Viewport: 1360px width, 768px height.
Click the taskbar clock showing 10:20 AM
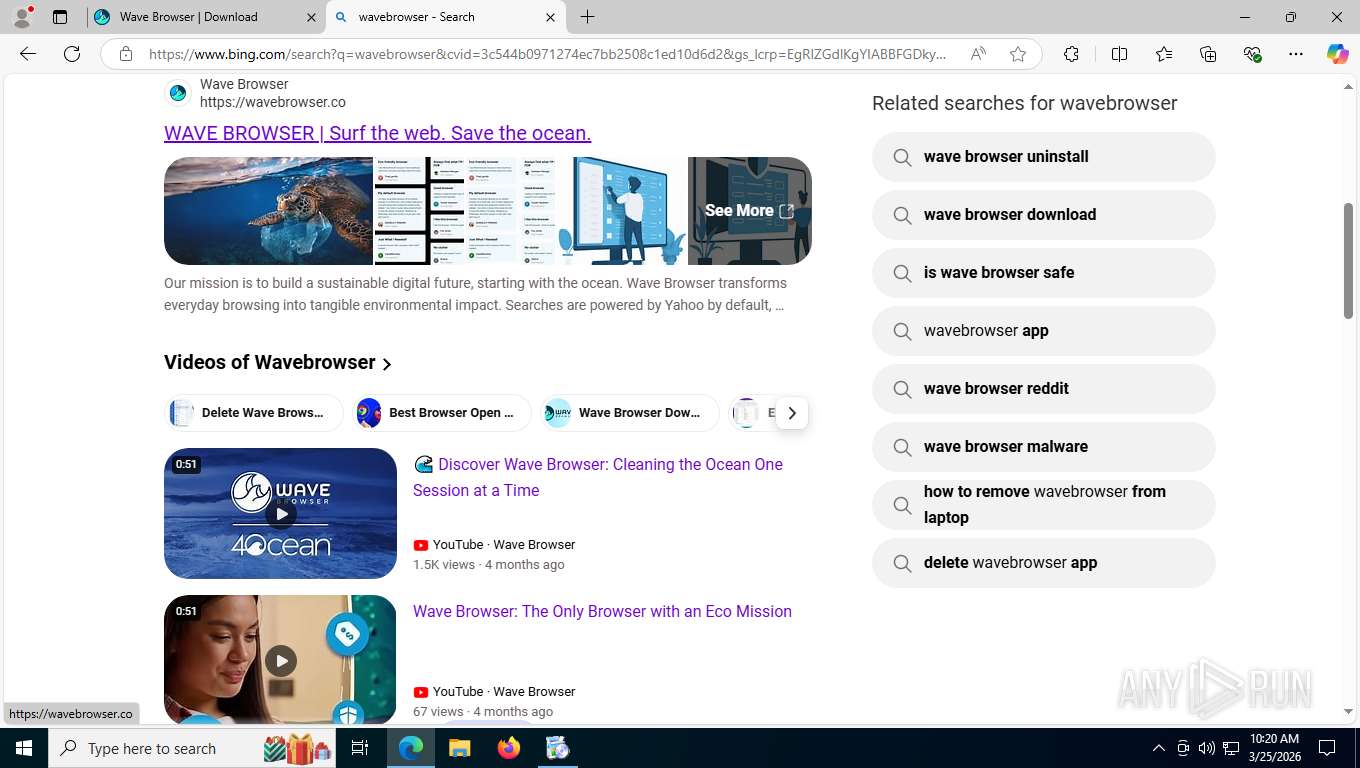pyautogui.click(x=1274, y=748)
